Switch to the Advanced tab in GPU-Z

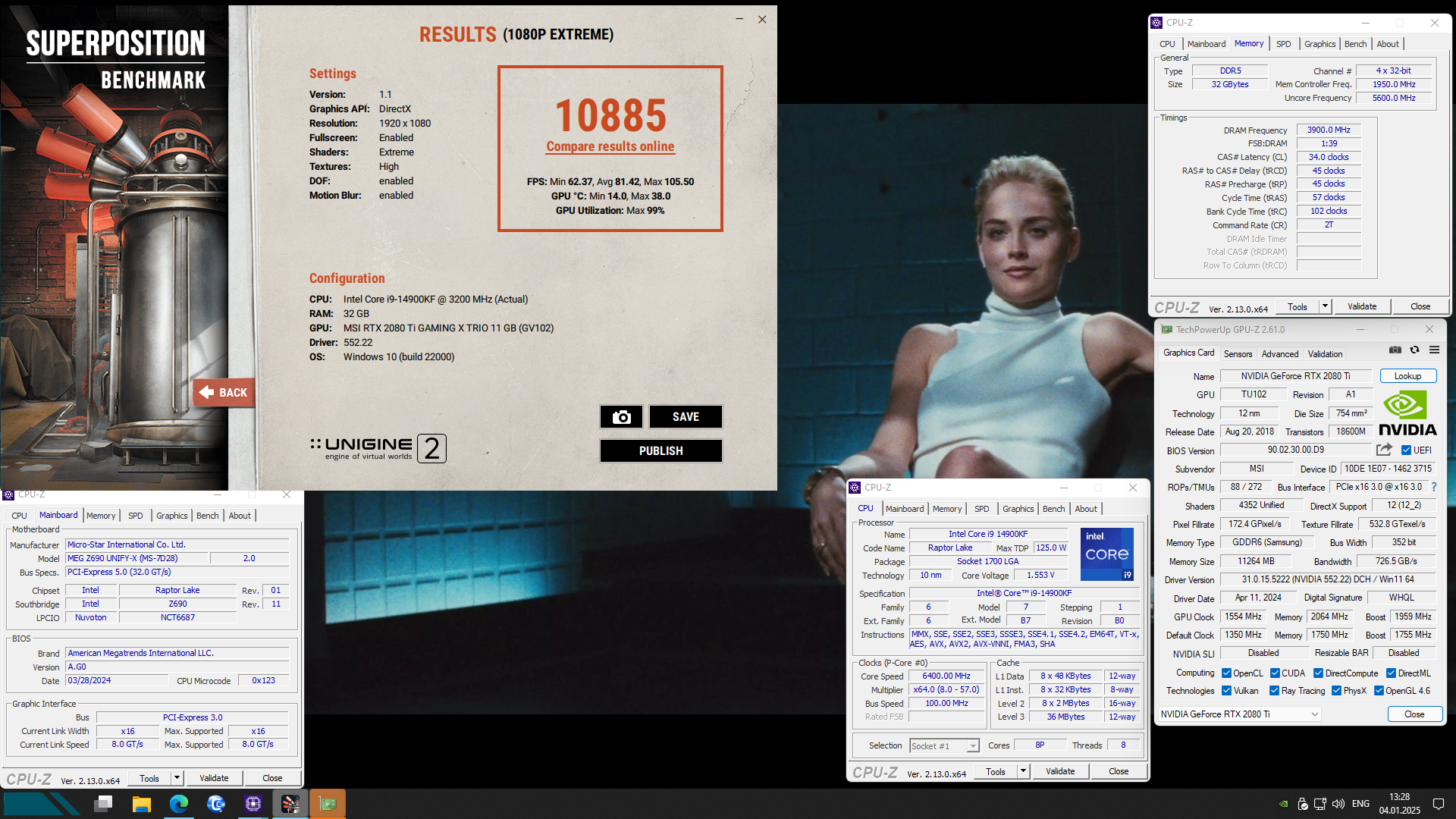(1280, 354)
